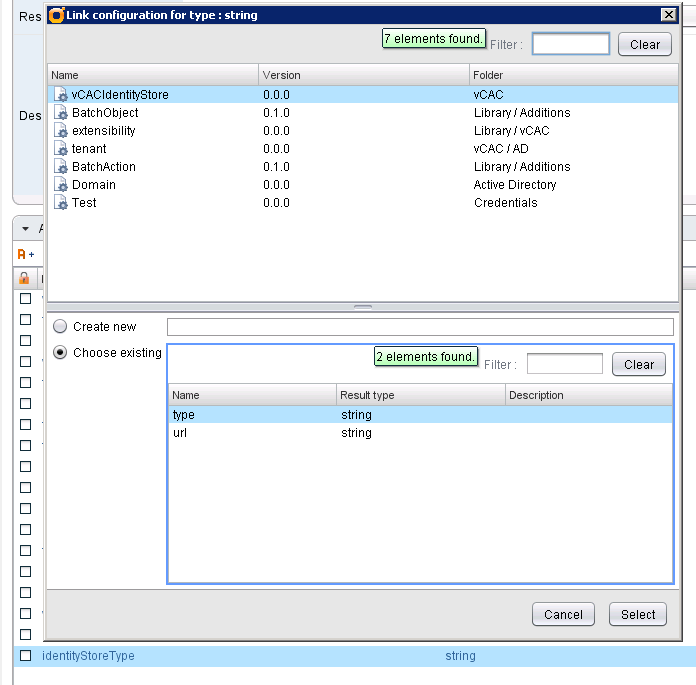Sort attributes by Result type column
This screenshot has height=685, width=696.
click(x=421, y=395)
